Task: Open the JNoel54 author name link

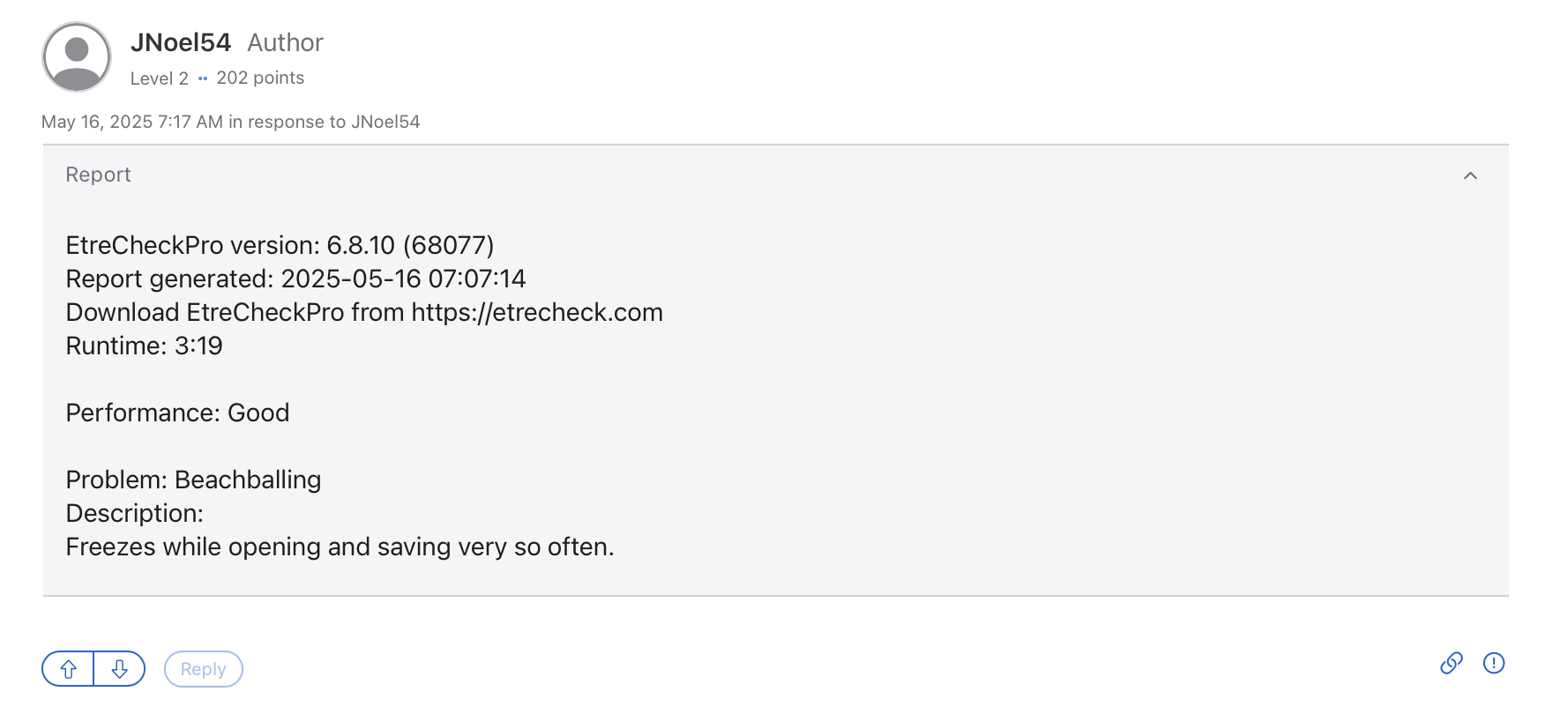Action: point(180,42)
